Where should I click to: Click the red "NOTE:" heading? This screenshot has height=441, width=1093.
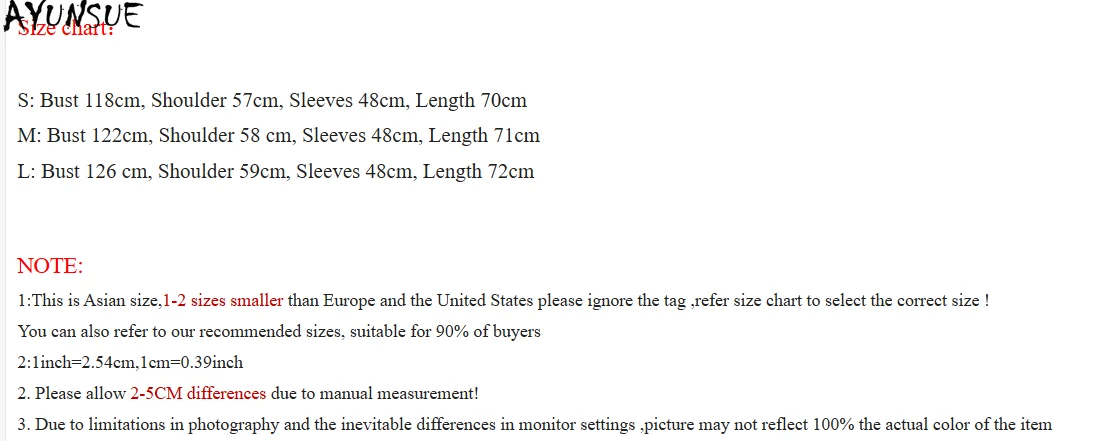pos(50,266)
